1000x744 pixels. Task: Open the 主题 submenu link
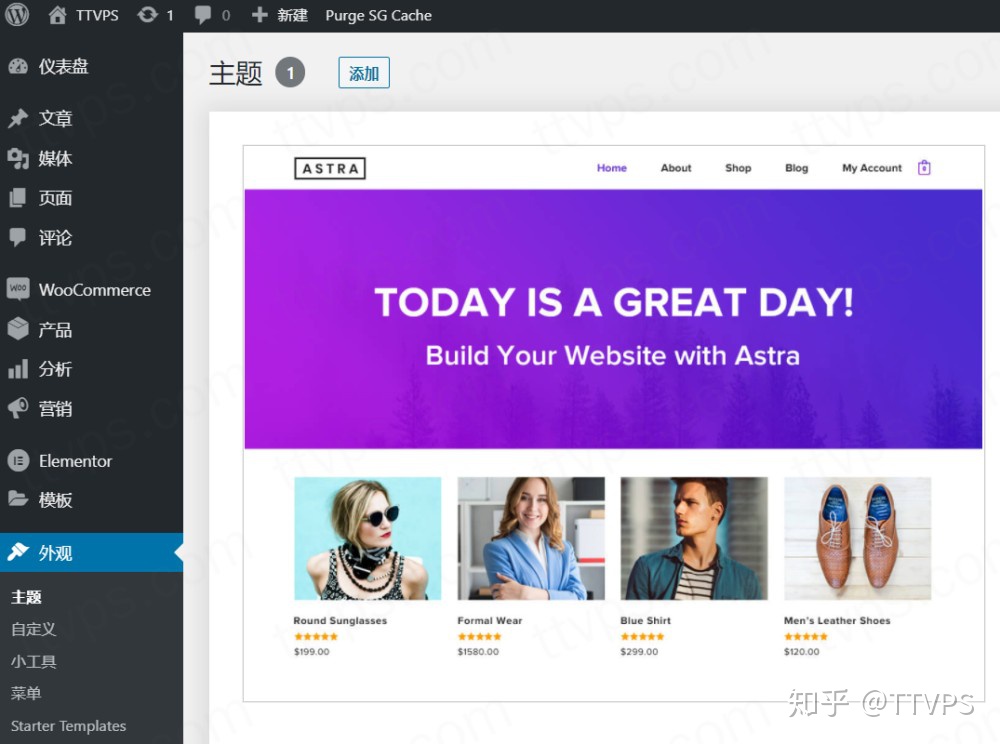tap(26, 597)
